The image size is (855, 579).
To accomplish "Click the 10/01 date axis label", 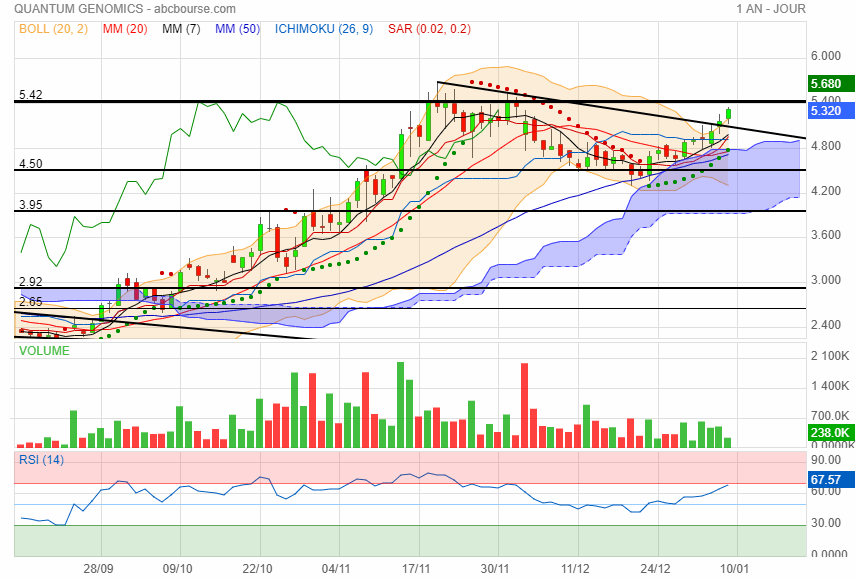I will (734, 569).
